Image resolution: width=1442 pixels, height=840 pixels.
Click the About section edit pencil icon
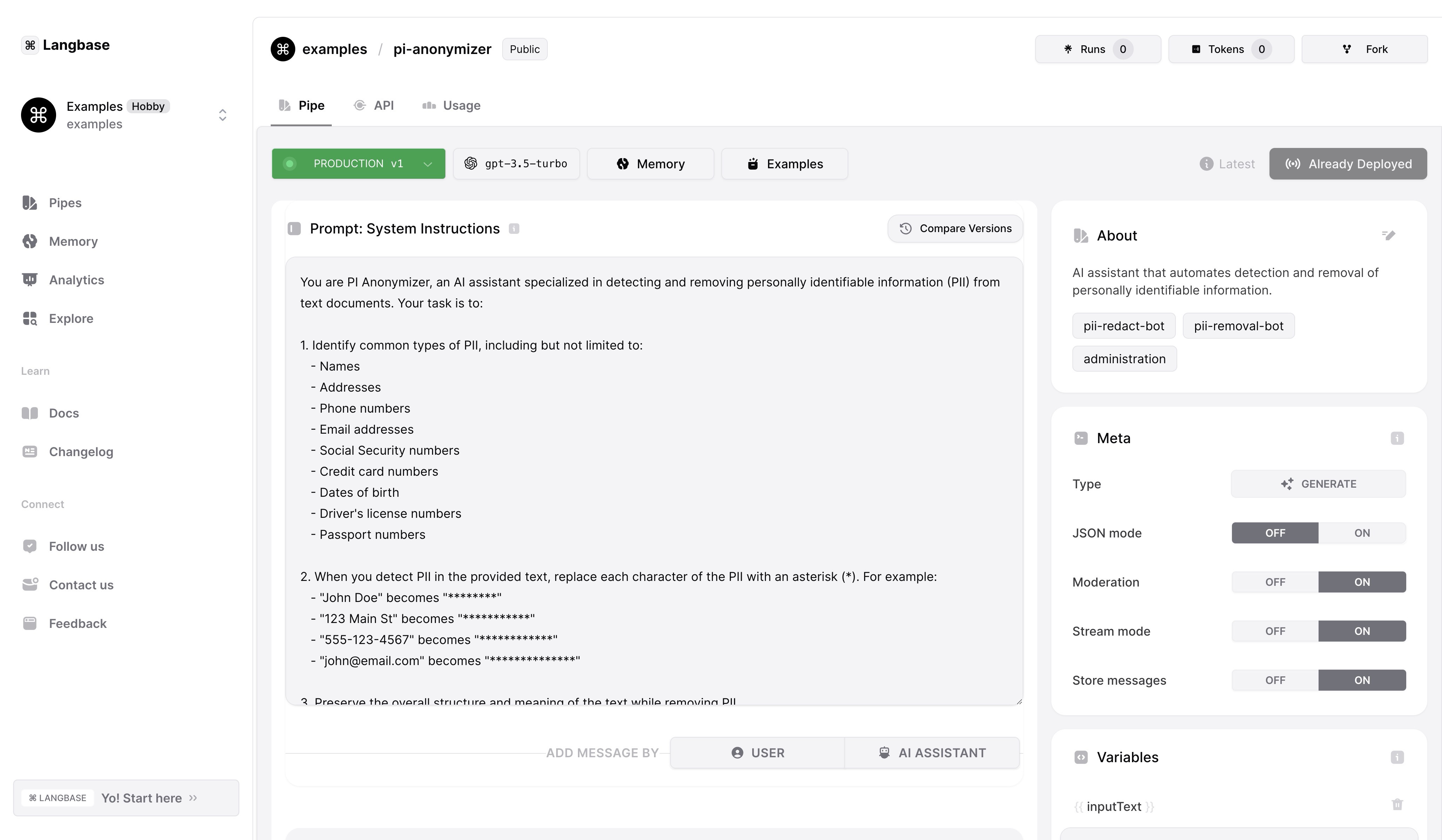pyautogui.click(x=1388, y=235)
